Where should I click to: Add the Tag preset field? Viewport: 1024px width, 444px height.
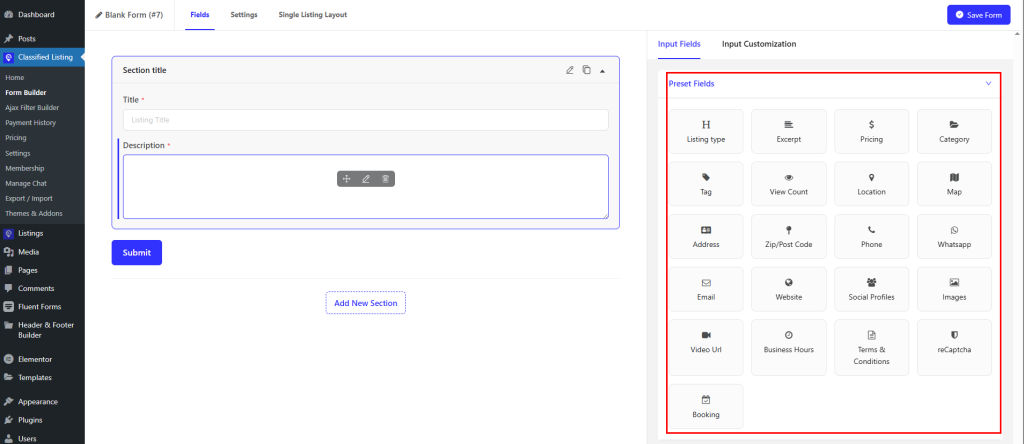(x=706, y=184)
